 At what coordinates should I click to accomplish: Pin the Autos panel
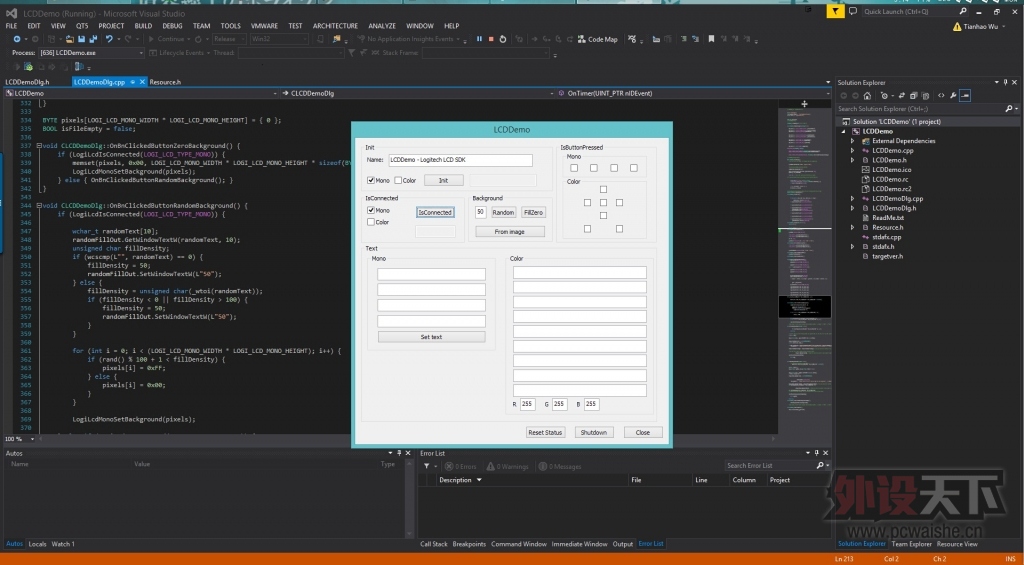399,453
